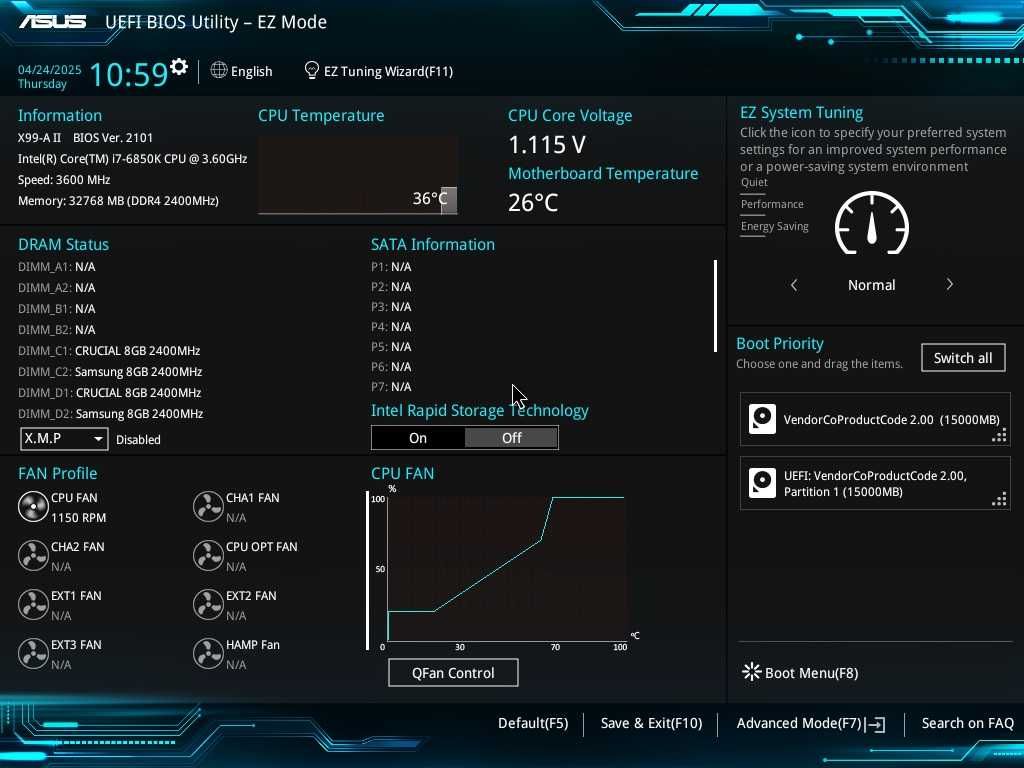Choose the Performance tuning option
The width and height of the screenshot is (1024, 768).
pos(772,204)
